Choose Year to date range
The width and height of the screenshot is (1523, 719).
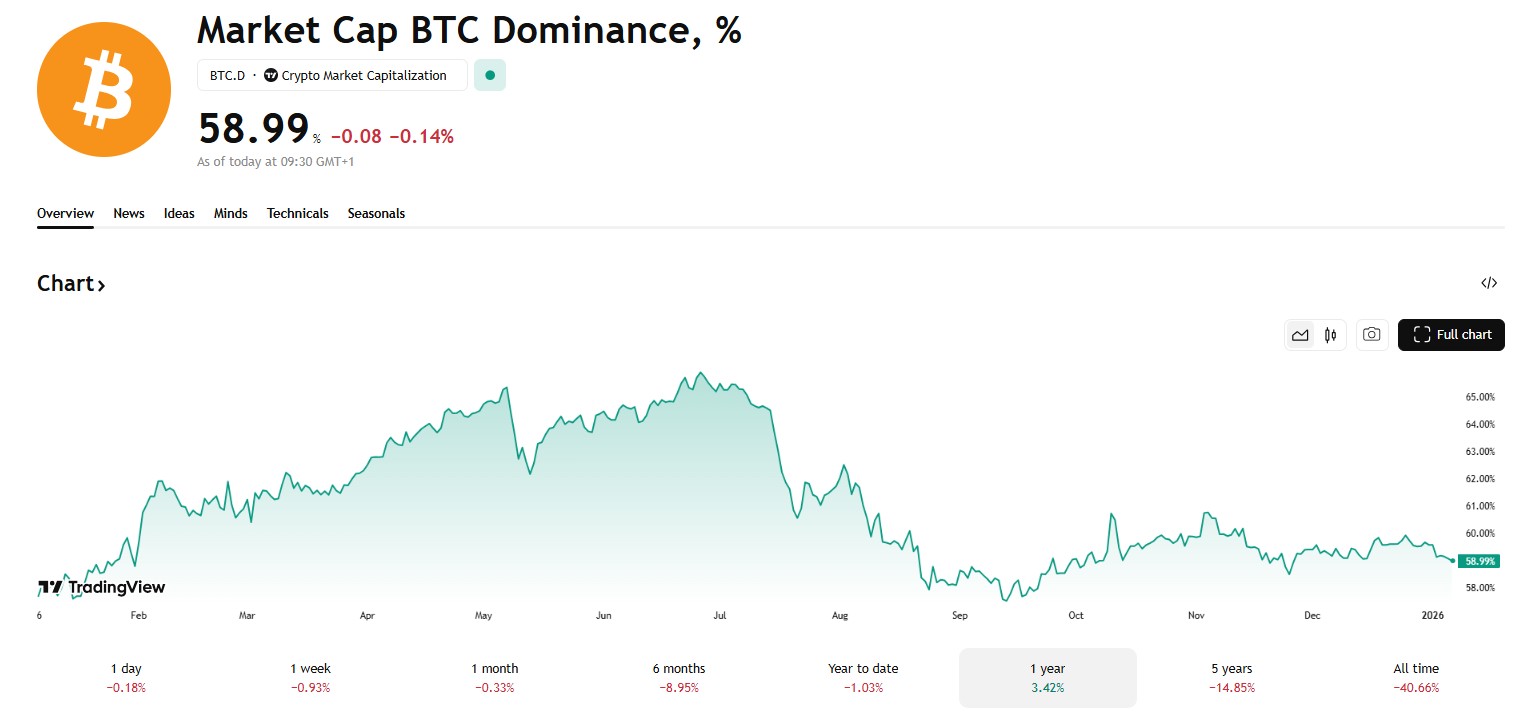click(x=863, y=677)
